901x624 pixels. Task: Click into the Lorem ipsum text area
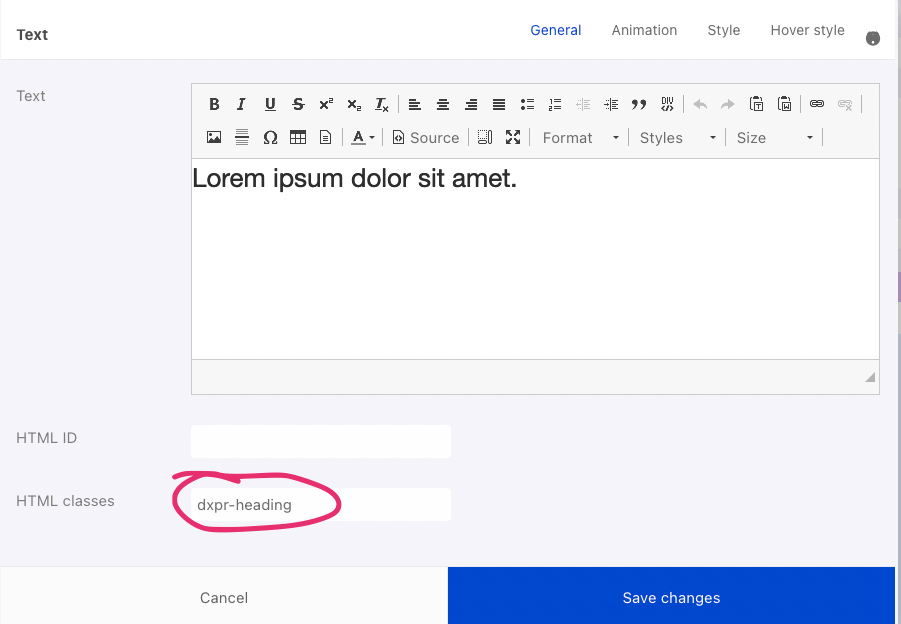[535, 259]
